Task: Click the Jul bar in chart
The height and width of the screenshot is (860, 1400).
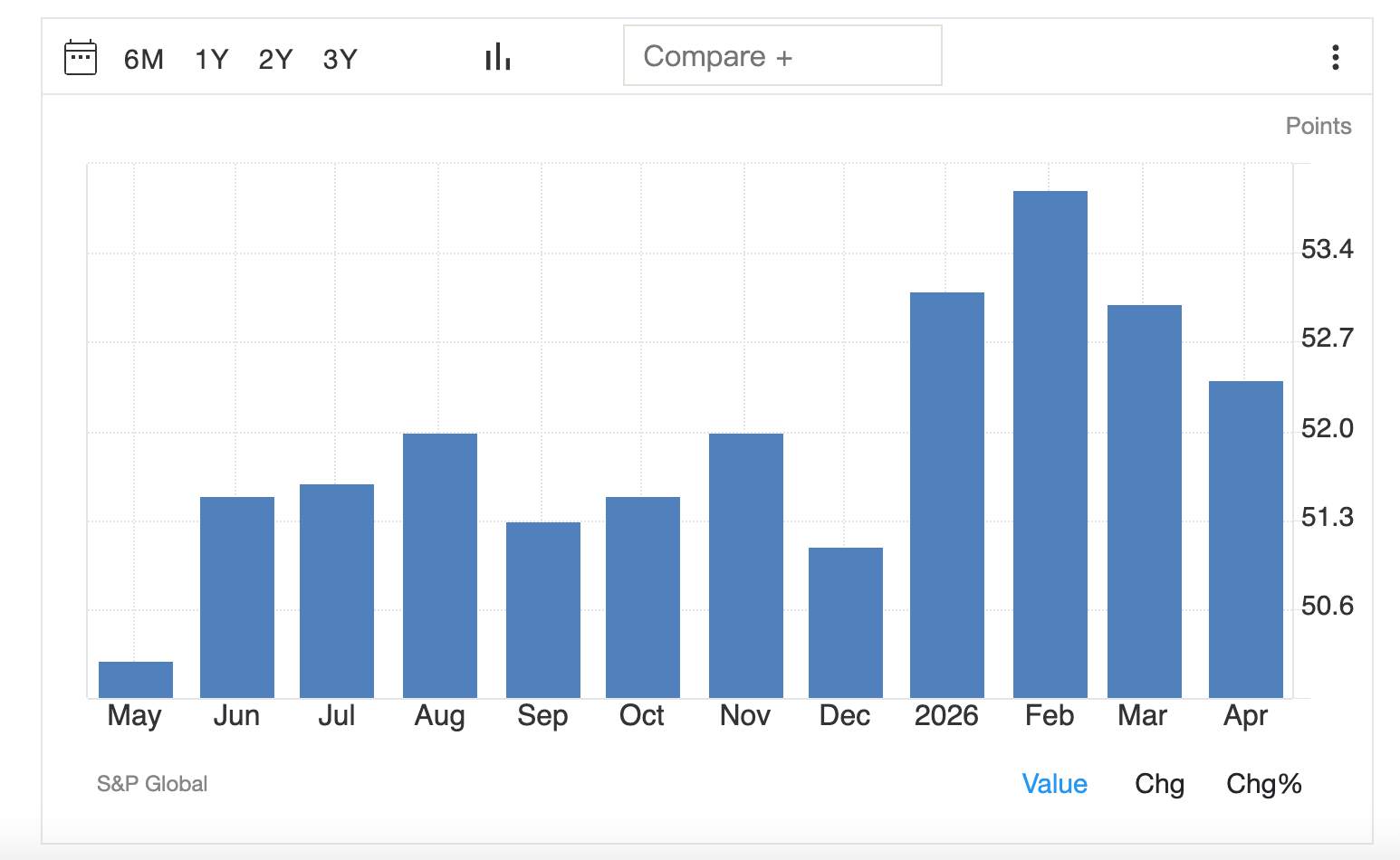Action: (337, 591)
